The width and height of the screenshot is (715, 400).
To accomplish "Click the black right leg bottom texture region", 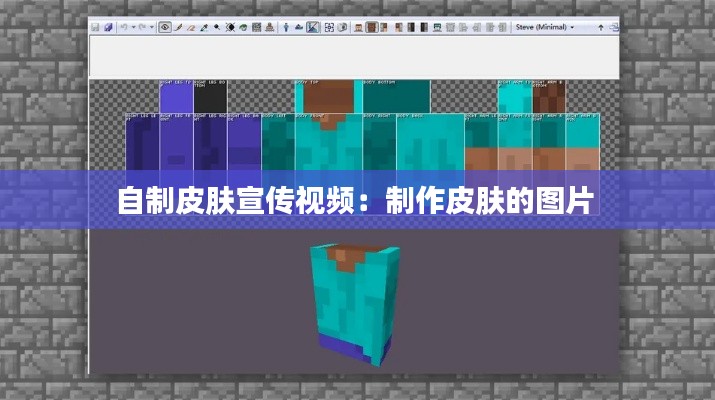I will coord(210,97).
